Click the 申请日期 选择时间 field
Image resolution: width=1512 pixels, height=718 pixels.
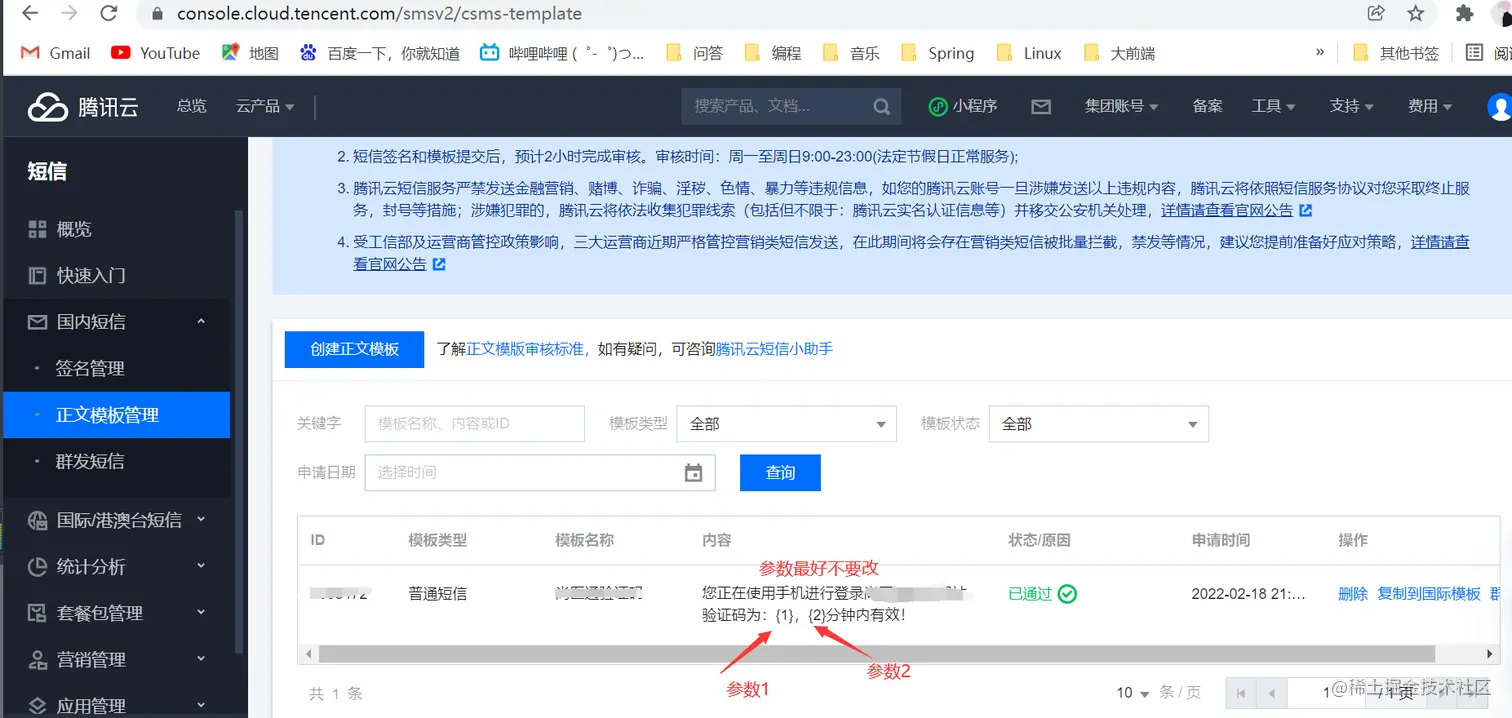(x=540, y=473)
